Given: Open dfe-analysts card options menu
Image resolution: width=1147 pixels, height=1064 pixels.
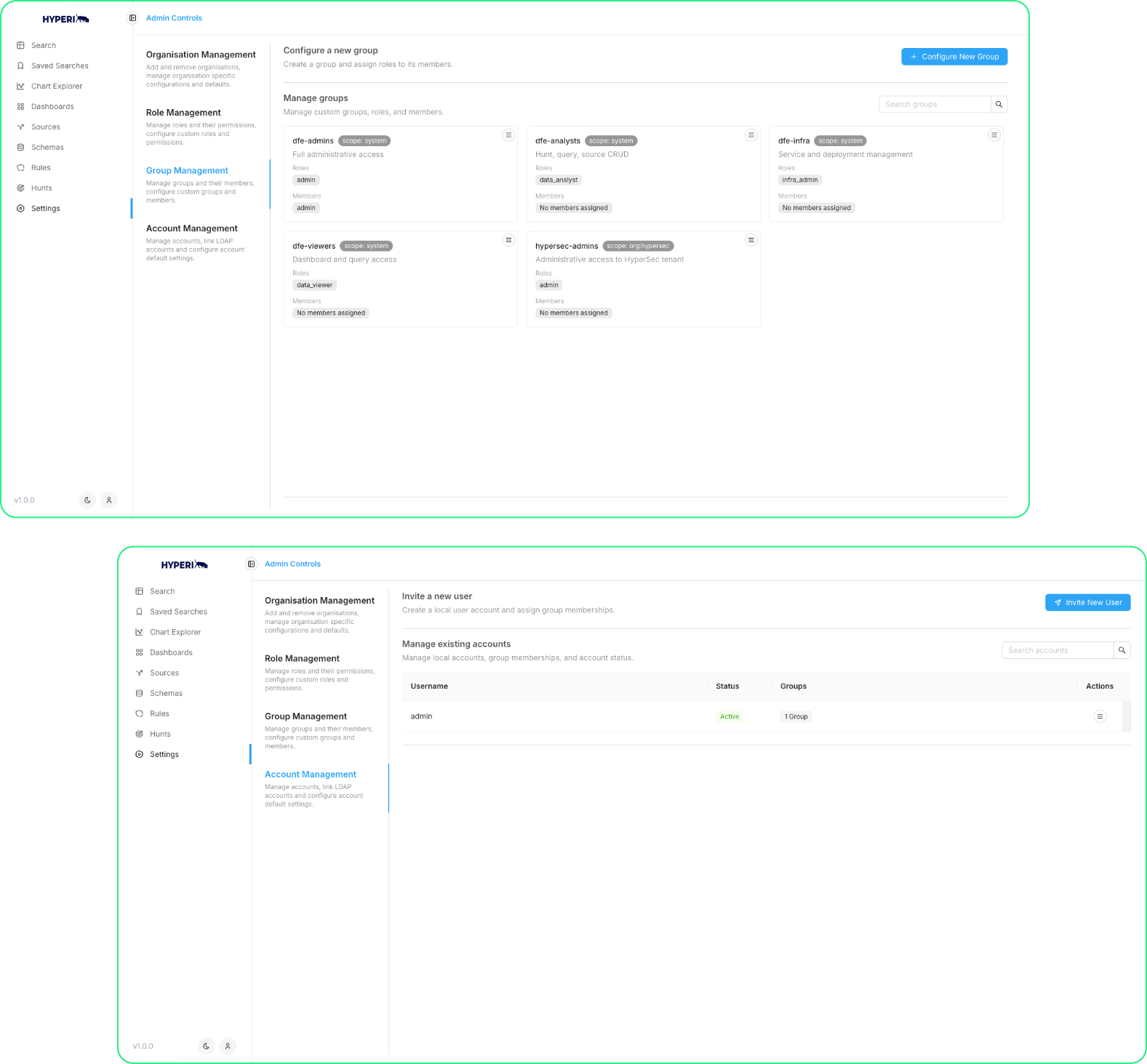Looking at the screenshot, I should point(751,135).
